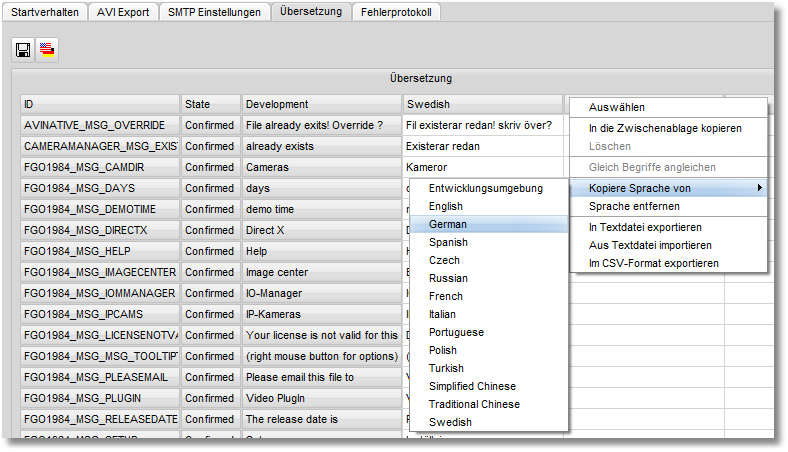Click the German flag language icon
This screenshot has height=452, width=788.
(46, 49)
